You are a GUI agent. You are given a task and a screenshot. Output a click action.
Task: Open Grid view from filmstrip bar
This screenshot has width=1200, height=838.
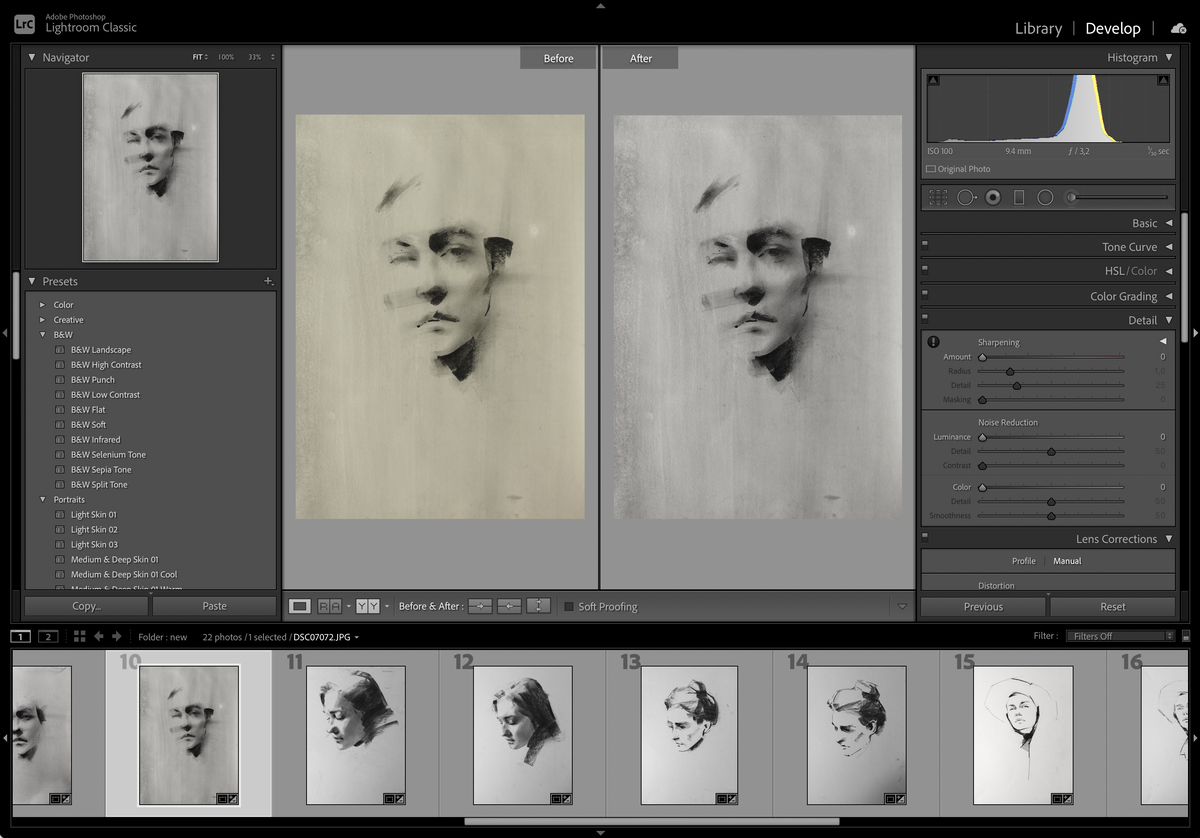pos(80,636)
